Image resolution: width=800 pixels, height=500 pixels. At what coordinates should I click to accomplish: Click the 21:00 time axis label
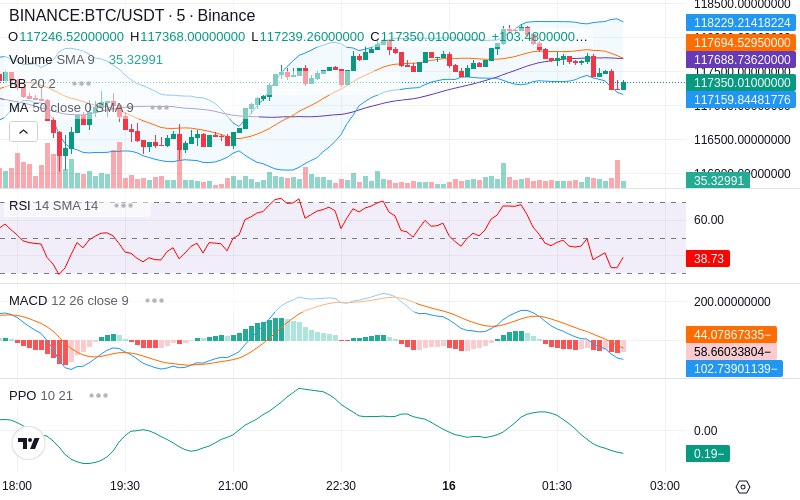[233, 486]
